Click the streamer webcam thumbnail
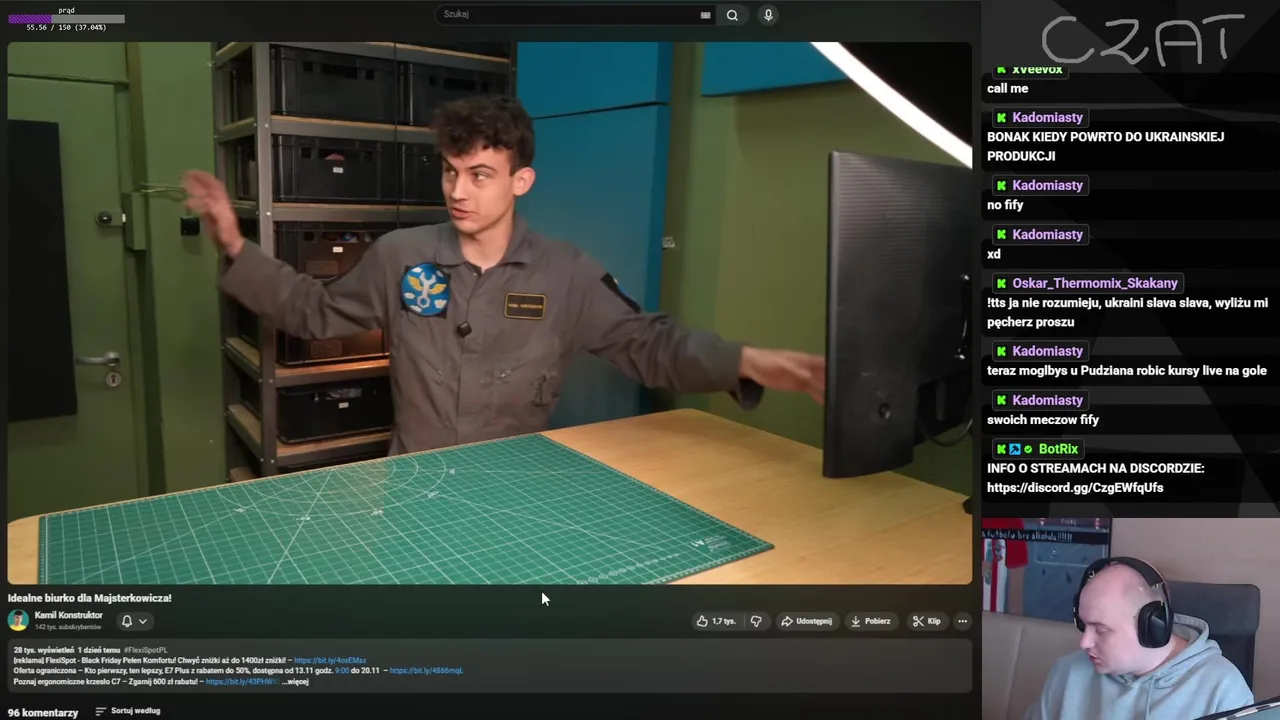1280x720 pixels. pyautogui.click(x=1130, y=618)
